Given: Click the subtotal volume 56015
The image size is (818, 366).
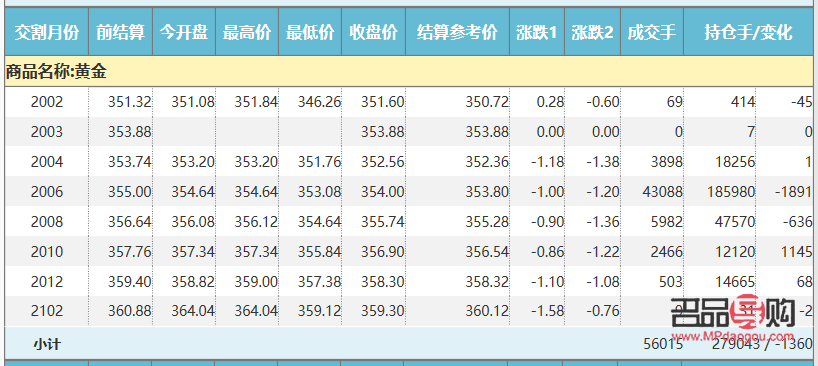Looking at the screenshot, I should click(x=662, y=344).
